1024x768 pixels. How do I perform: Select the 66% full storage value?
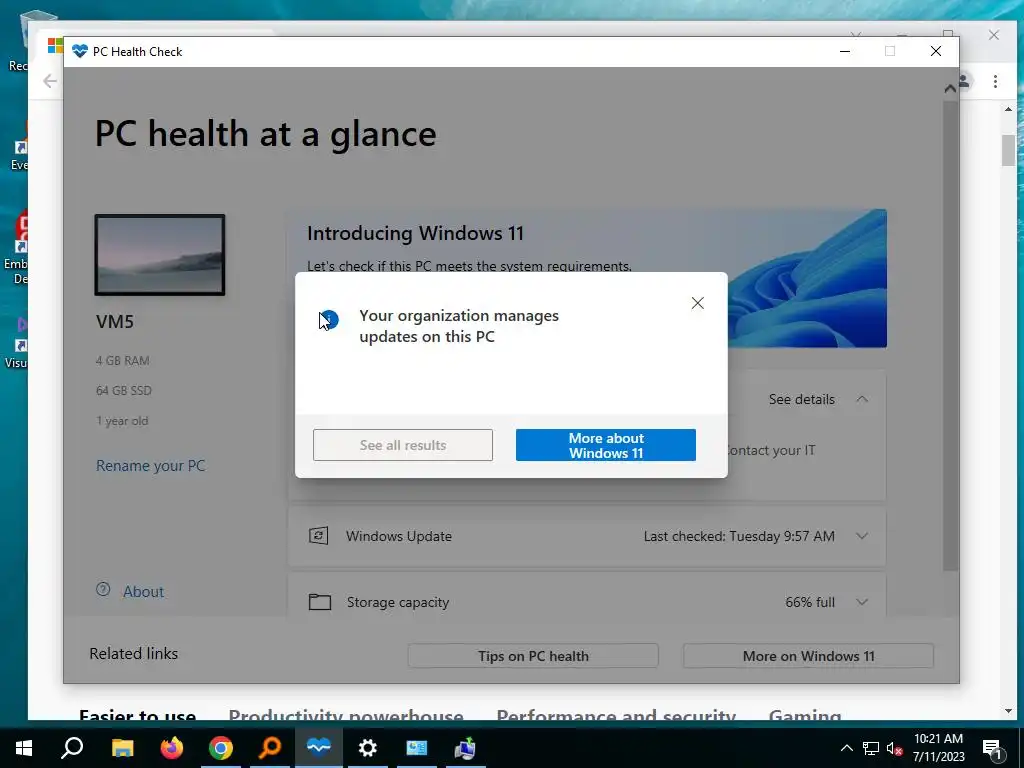click(x=810, y=602)
